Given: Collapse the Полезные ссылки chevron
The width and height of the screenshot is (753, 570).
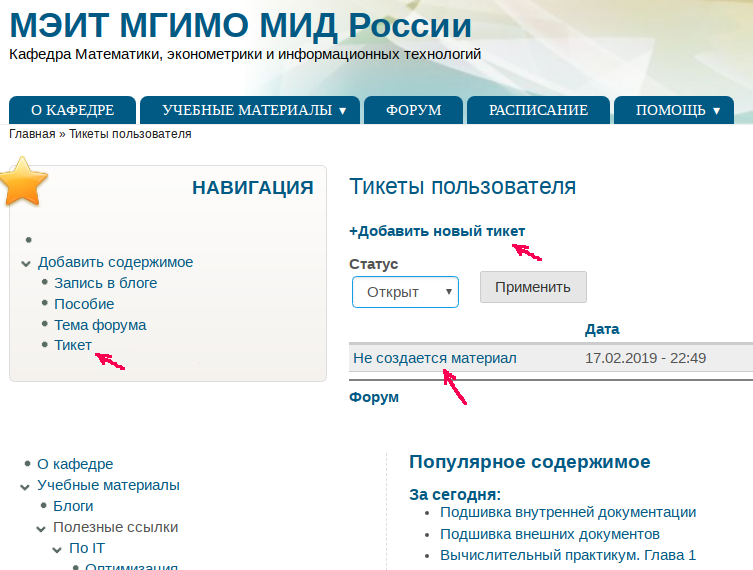Looking at the screenshot, I should [x=41, y=529].
